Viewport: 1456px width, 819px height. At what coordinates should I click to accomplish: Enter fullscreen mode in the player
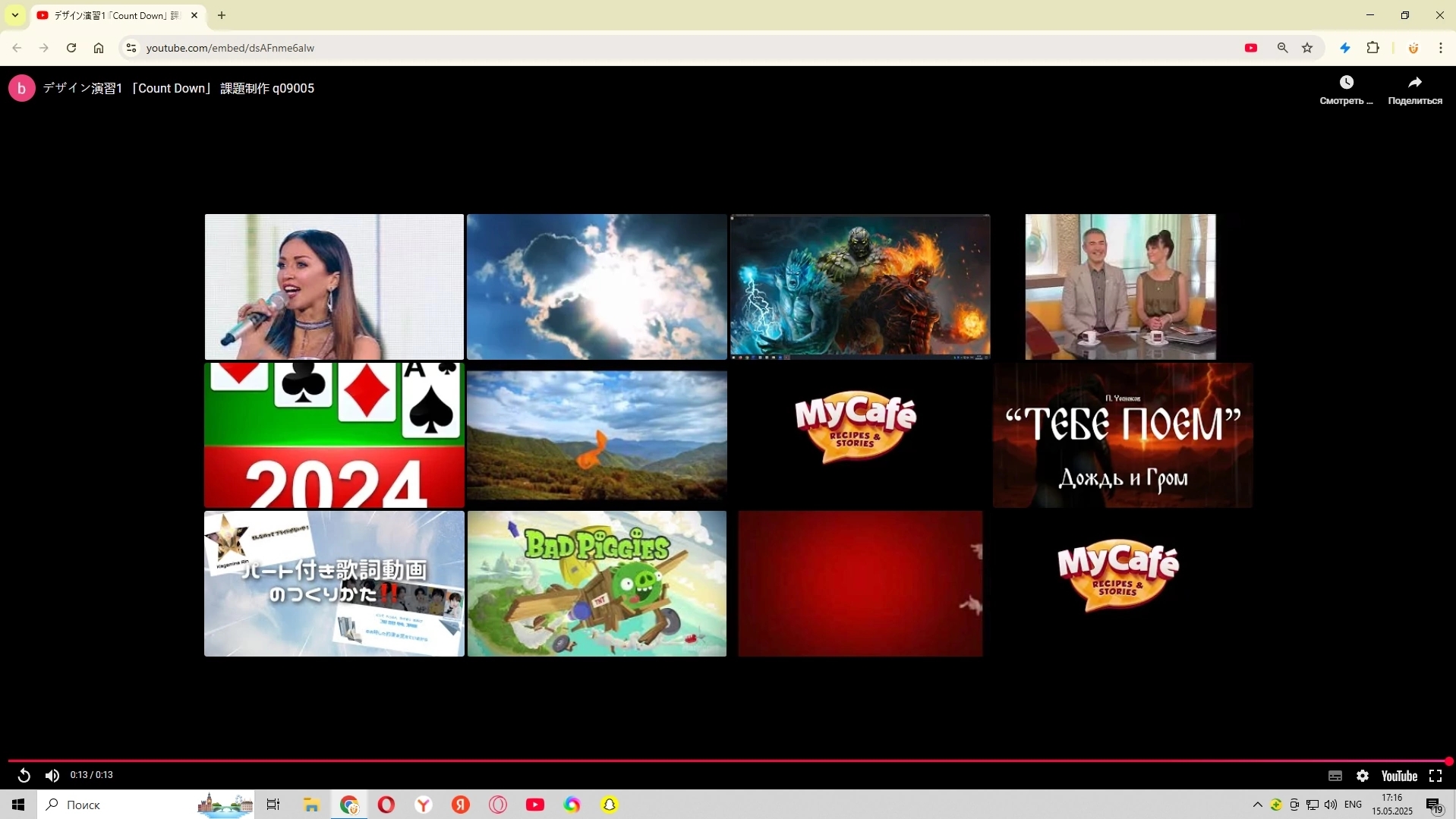click(1436, 776)
